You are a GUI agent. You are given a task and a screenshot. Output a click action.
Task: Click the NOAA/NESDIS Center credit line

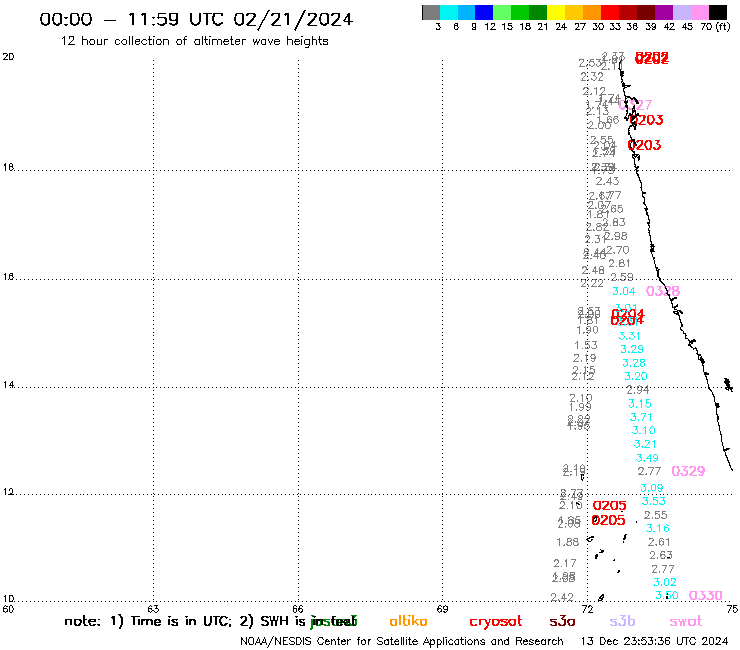pos(402,642)
